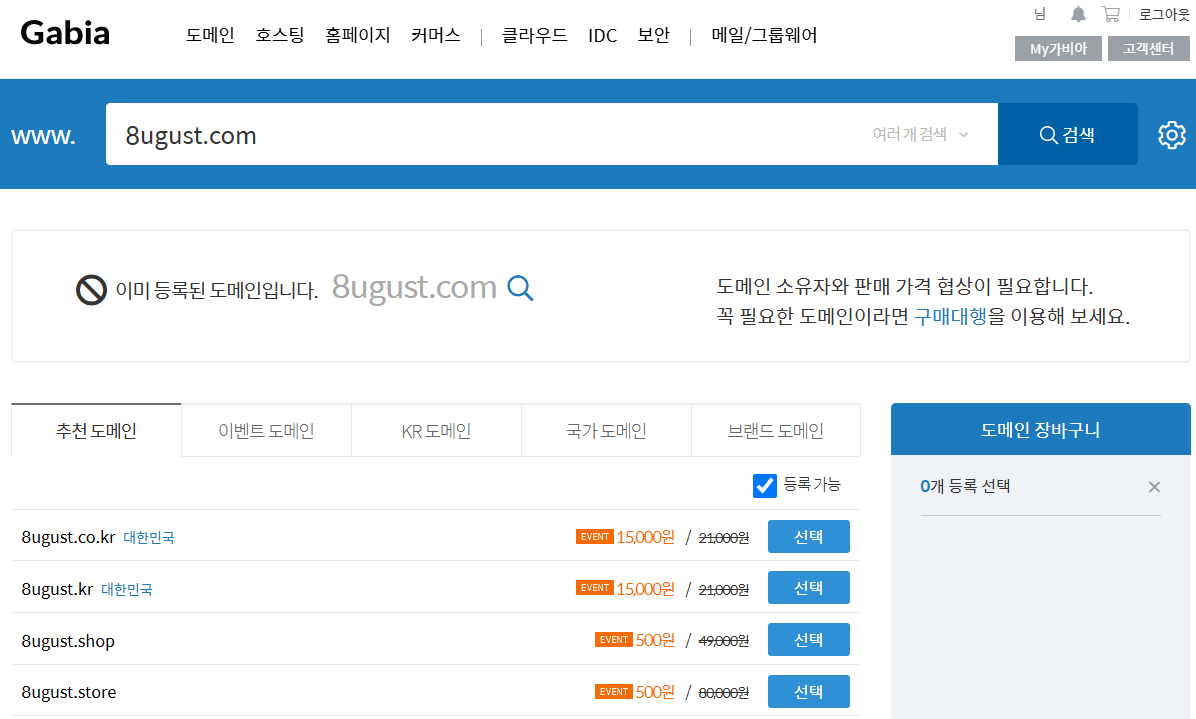Click the 도메인 장바구니 header
The width and height of the screenshot is (1196, 719).
pos(1040,429)
